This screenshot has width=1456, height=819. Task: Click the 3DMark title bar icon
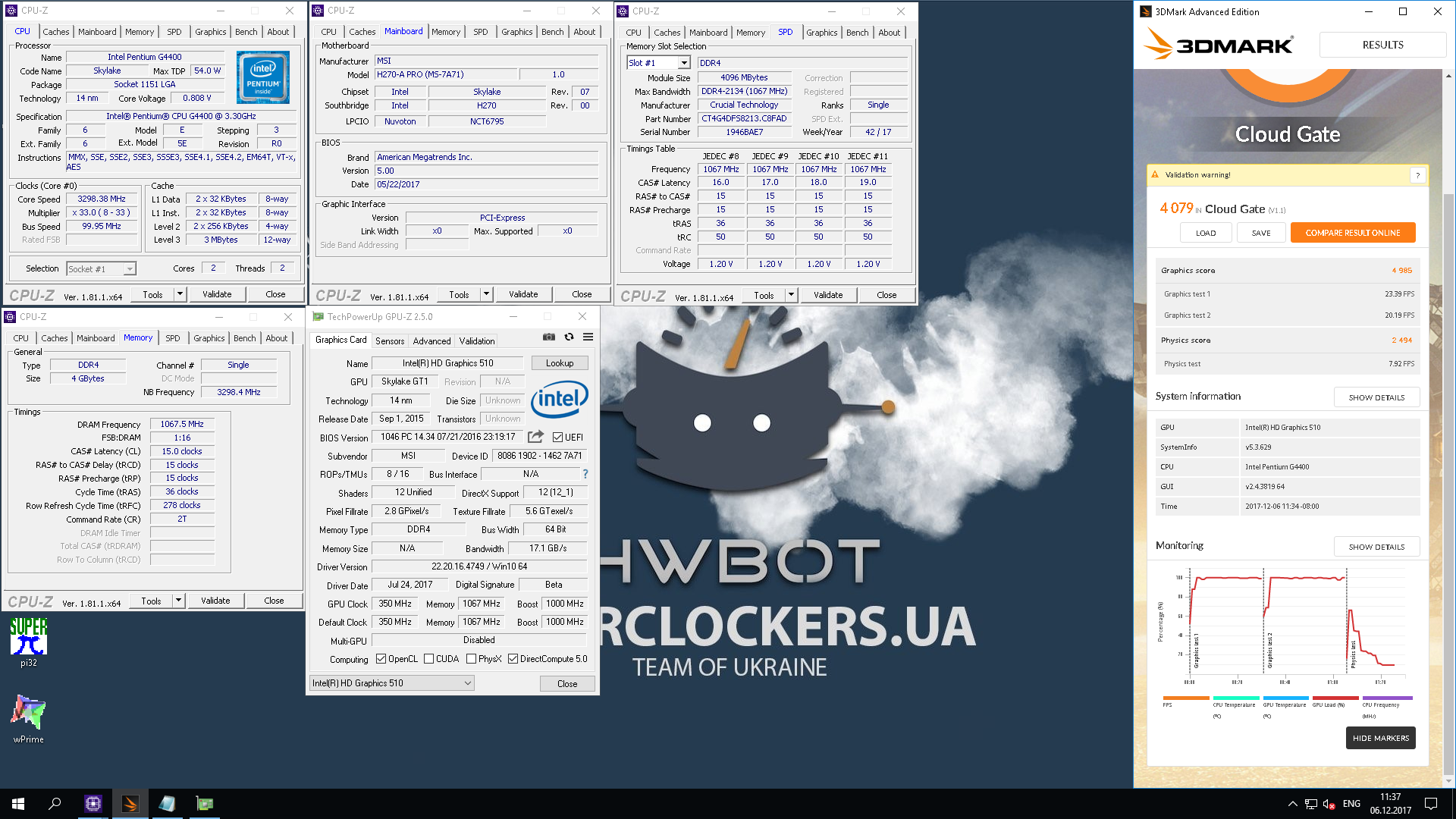click(x=1145, y=11)
